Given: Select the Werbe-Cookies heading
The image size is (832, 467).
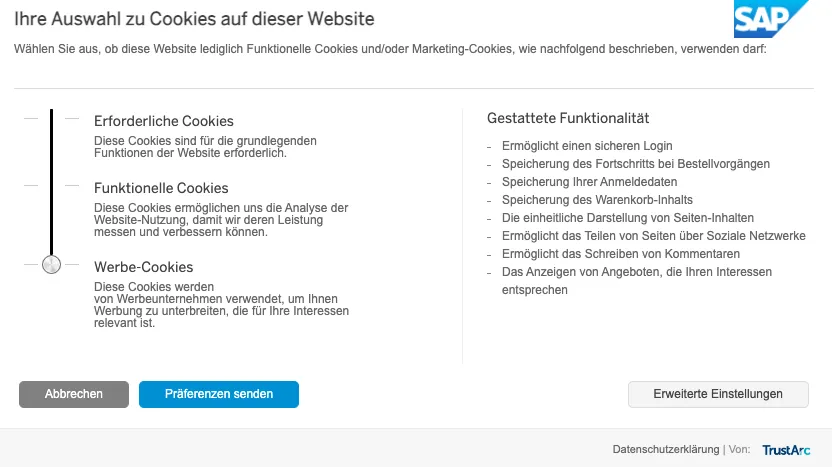Looking at the screenshot, I should (143, 267).
